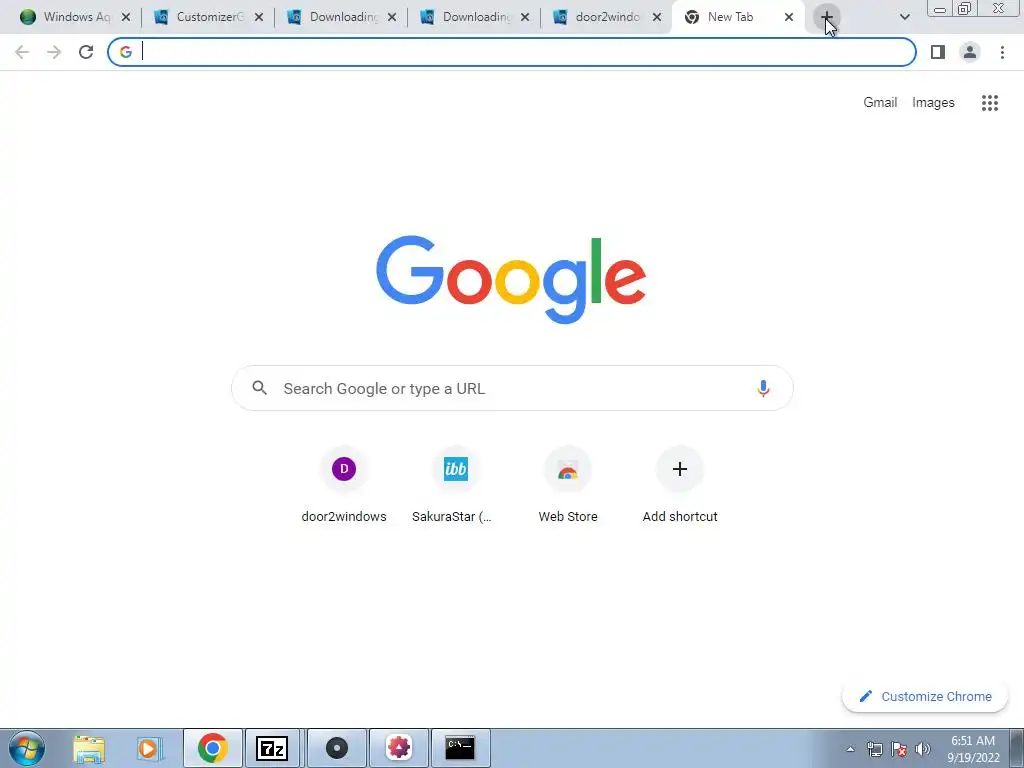The height and width of the screenshot is (768, 1024).
Task: Open 7-Zip from the taskbar
Action: (272, 748)
